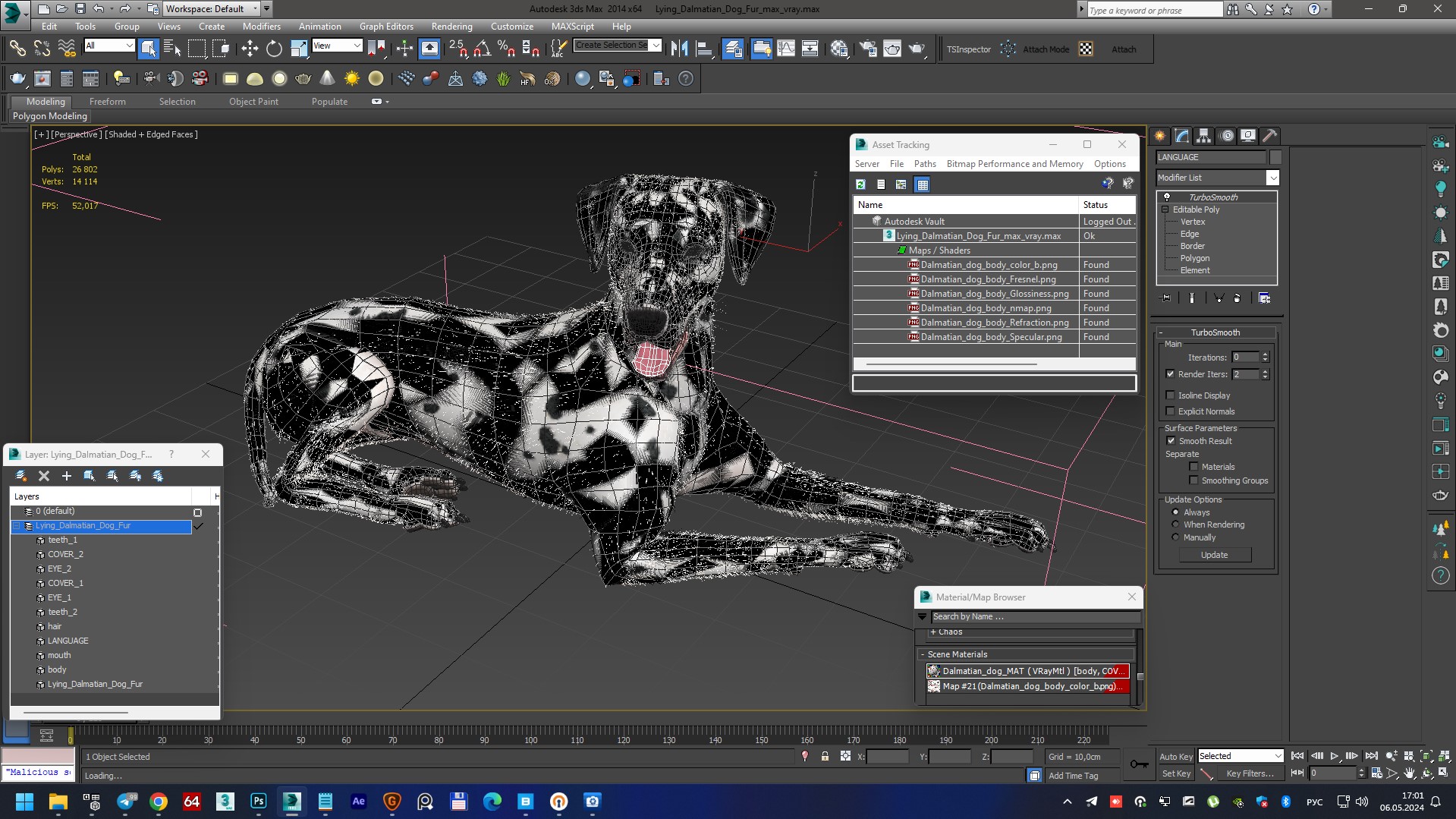This screenshot has height=819, width=1456.
Task: Switch to the Freeform ribbon tab
Action: [108, 102]
